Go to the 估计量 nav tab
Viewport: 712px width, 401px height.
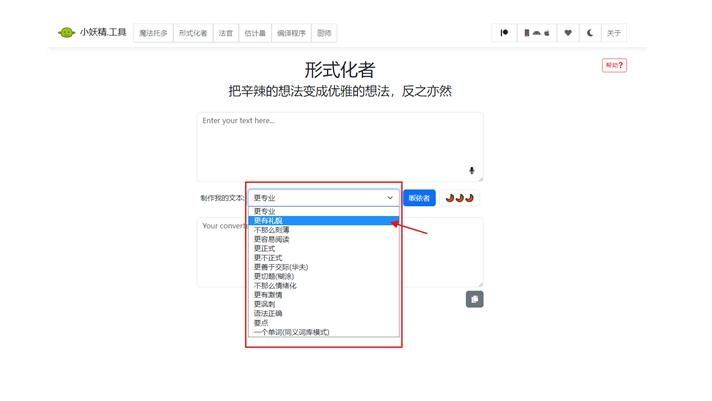(255, 33)
